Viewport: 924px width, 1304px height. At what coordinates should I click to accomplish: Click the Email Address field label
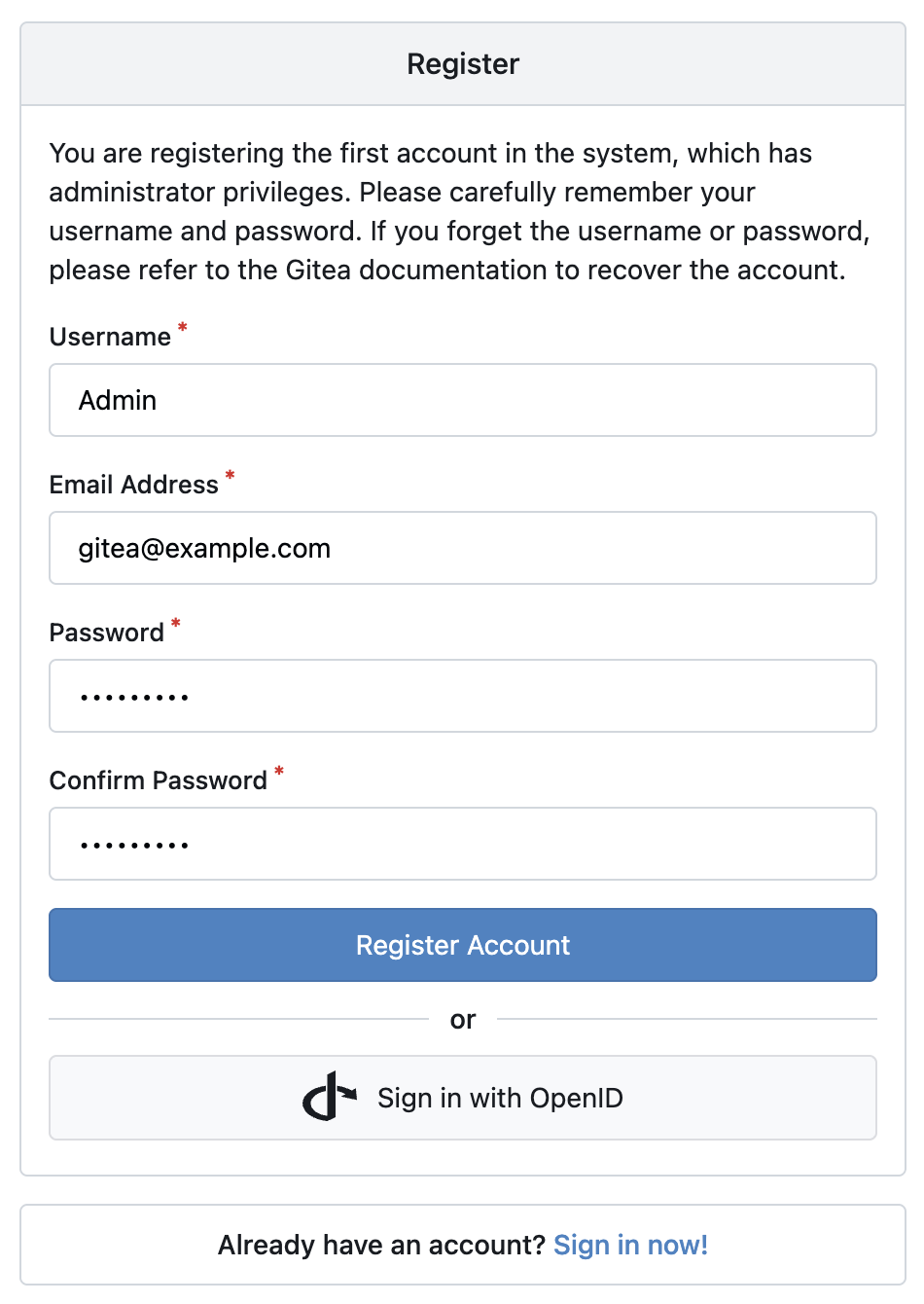pyautogui.click(x=133, y=485)
